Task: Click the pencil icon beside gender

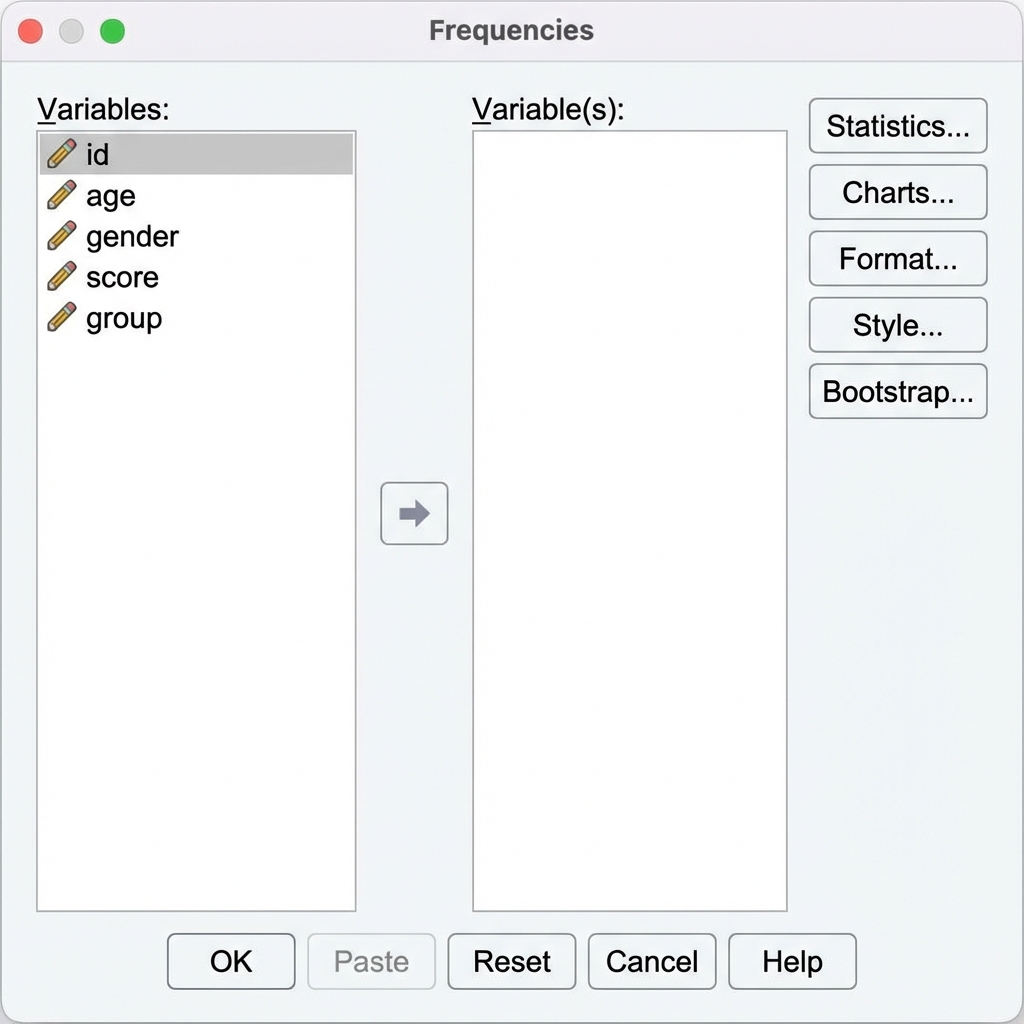Action: tap(62, 236)
